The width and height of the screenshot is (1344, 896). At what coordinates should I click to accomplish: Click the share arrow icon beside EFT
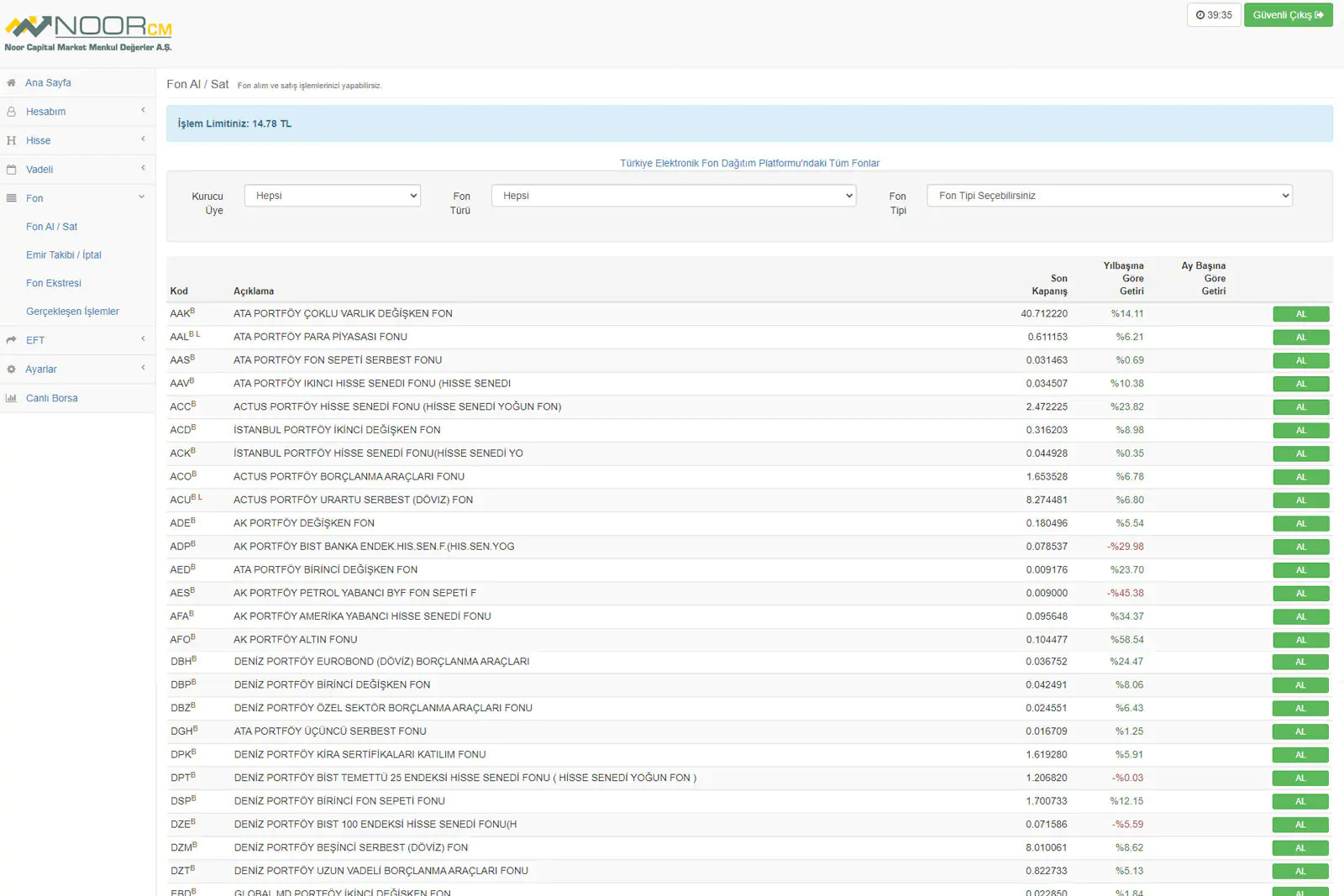coord(11,340)
